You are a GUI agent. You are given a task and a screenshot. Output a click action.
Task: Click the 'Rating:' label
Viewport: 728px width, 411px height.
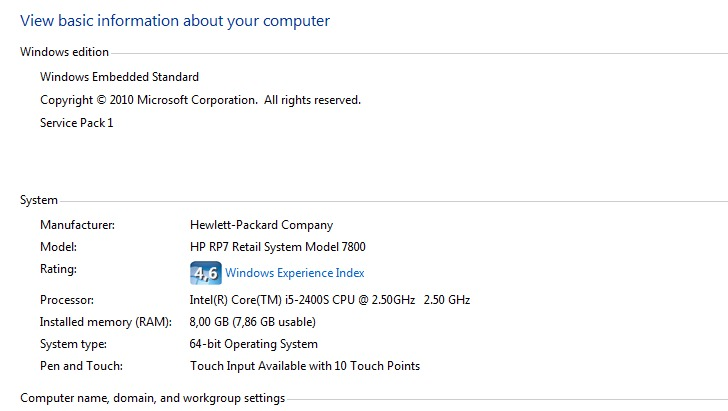(x=58, y=269)
